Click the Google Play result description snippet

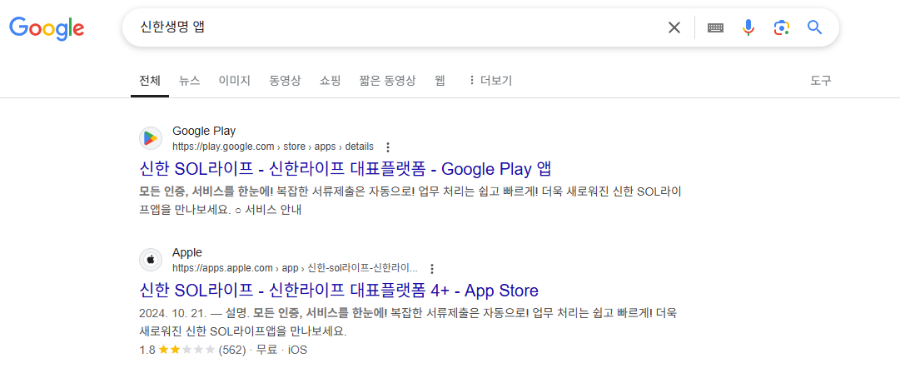pos(410,200)
